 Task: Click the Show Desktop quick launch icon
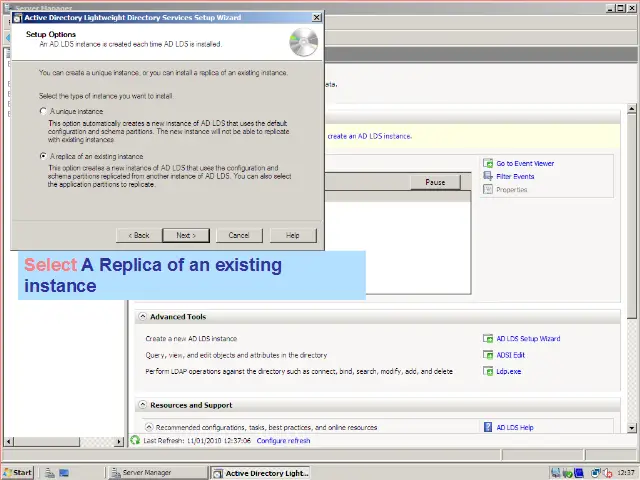coord(64,473)
